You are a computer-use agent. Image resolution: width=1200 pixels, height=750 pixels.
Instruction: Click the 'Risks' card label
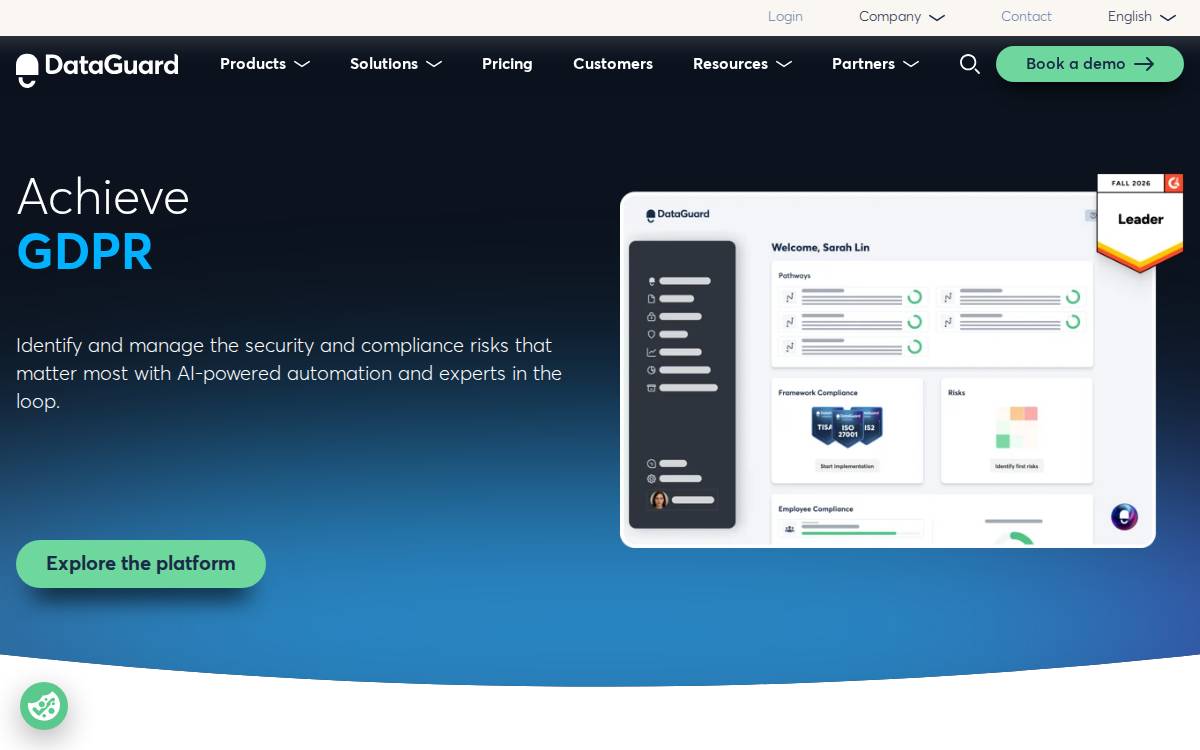coord(956,393)
